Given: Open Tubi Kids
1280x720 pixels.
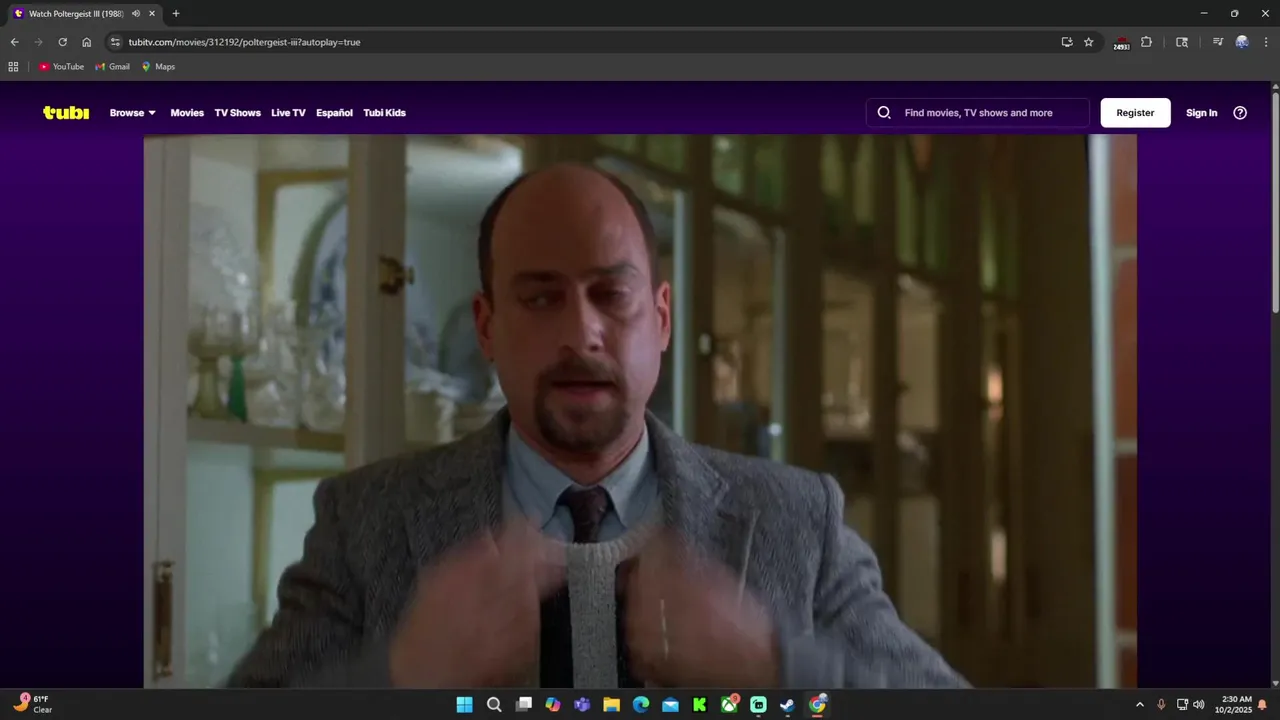Looking at the screenshot, I should pyautogui.click(x=384, y=113).
